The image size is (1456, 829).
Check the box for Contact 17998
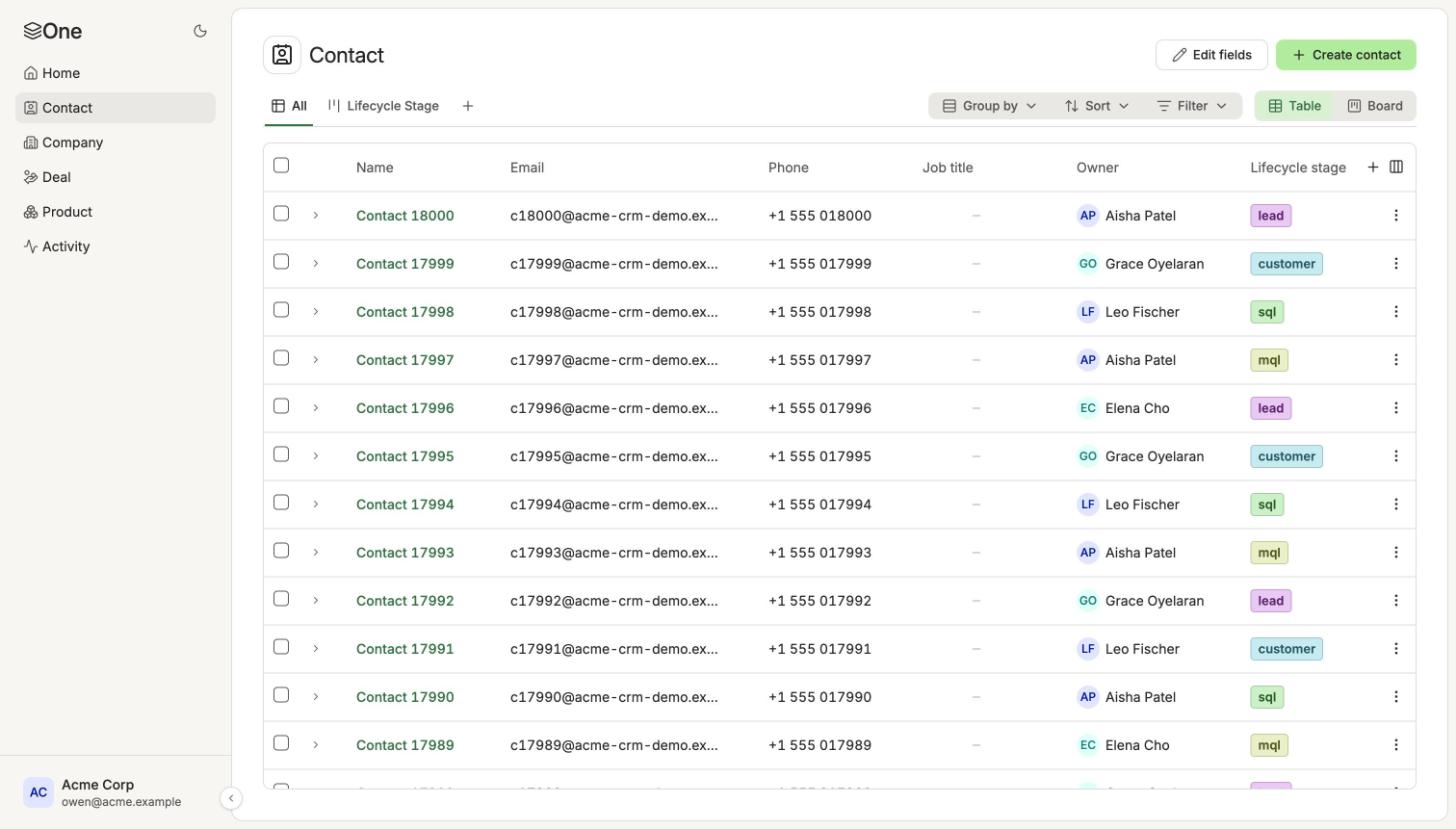pyautogui.click(x=281, y=310)
